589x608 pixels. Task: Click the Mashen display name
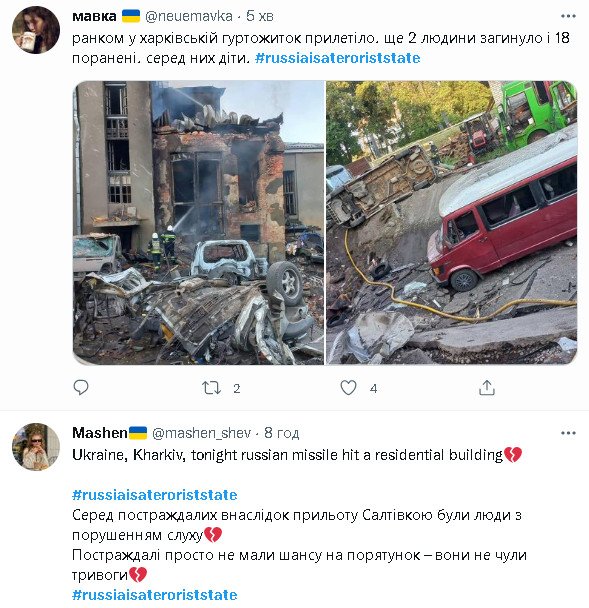pos(100,433)
